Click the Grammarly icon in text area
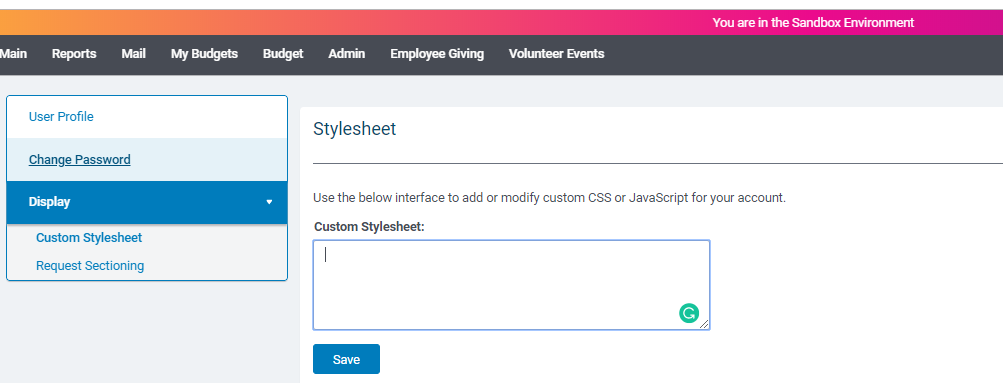The width and height of the screenshot is (1003, 383). click(x=688, y=313)
